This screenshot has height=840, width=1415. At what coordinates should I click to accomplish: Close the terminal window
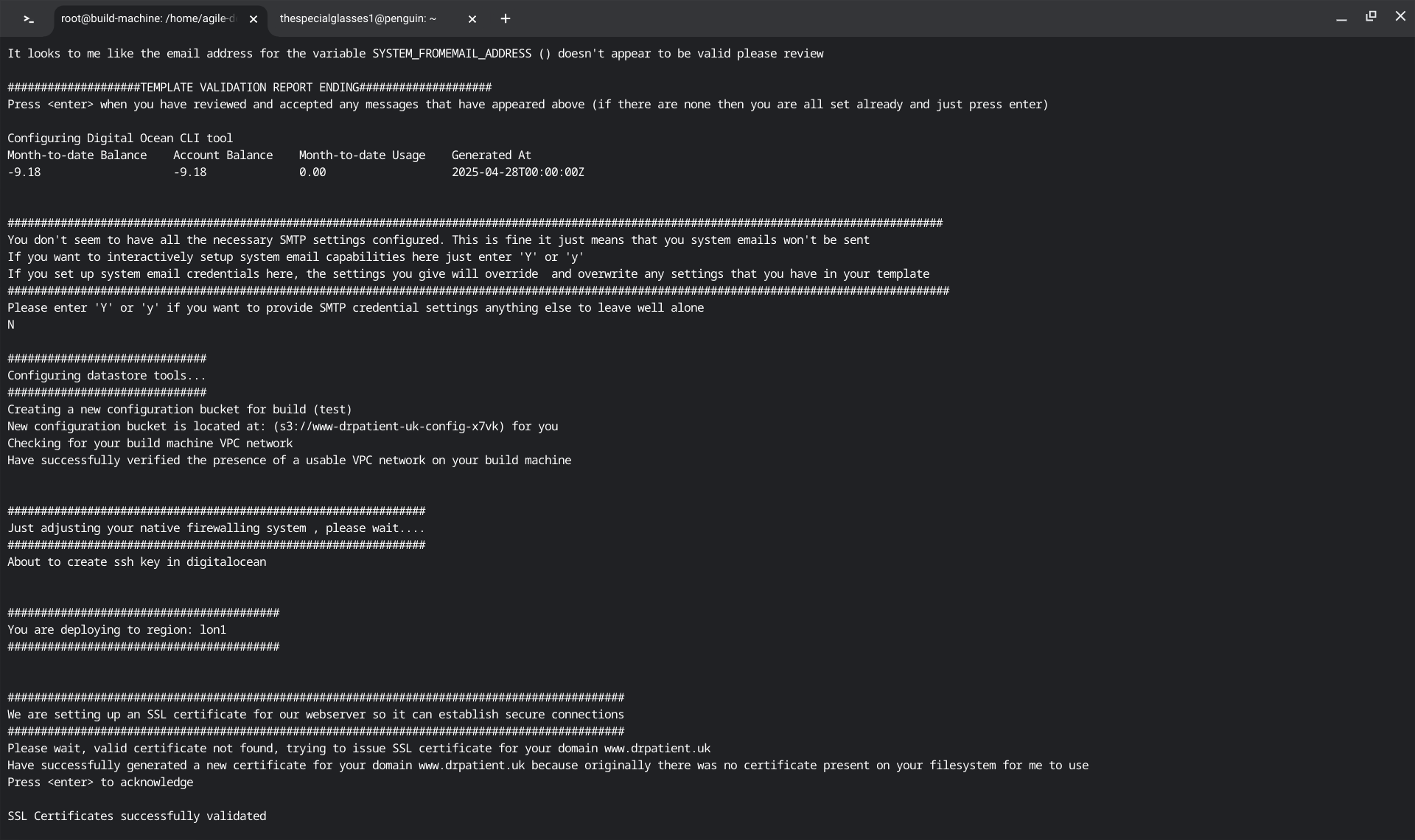click(x=1400, y=16)
